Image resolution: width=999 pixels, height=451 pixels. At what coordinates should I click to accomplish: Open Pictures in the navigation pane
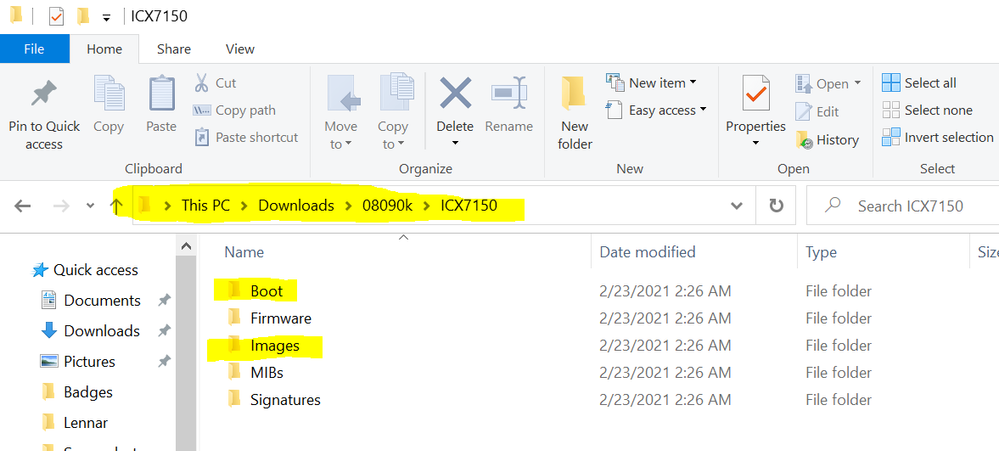pos(89,361)
